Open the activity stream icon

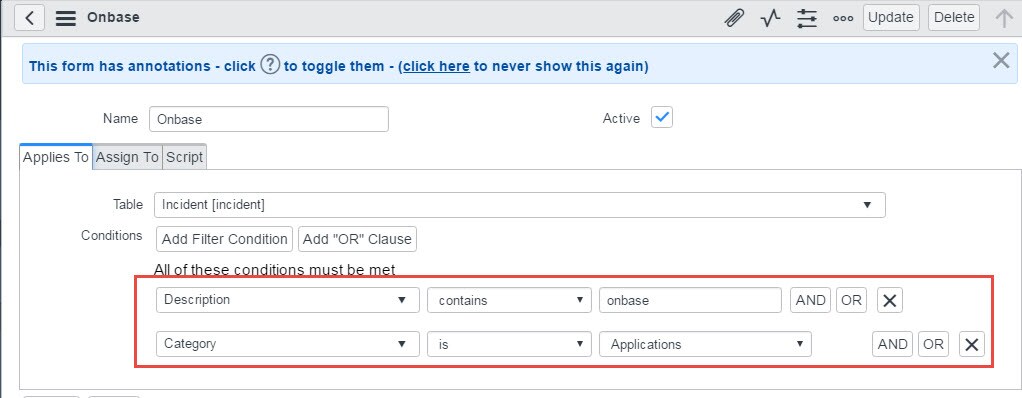(x=770, y=18)
